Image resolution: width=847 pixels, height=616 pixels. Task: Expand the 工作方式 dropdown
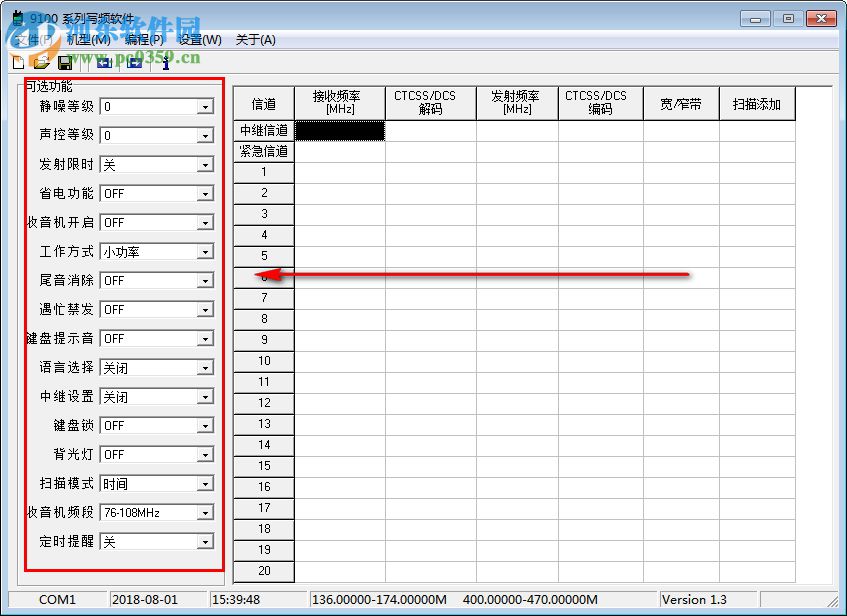tap(205, 252)
